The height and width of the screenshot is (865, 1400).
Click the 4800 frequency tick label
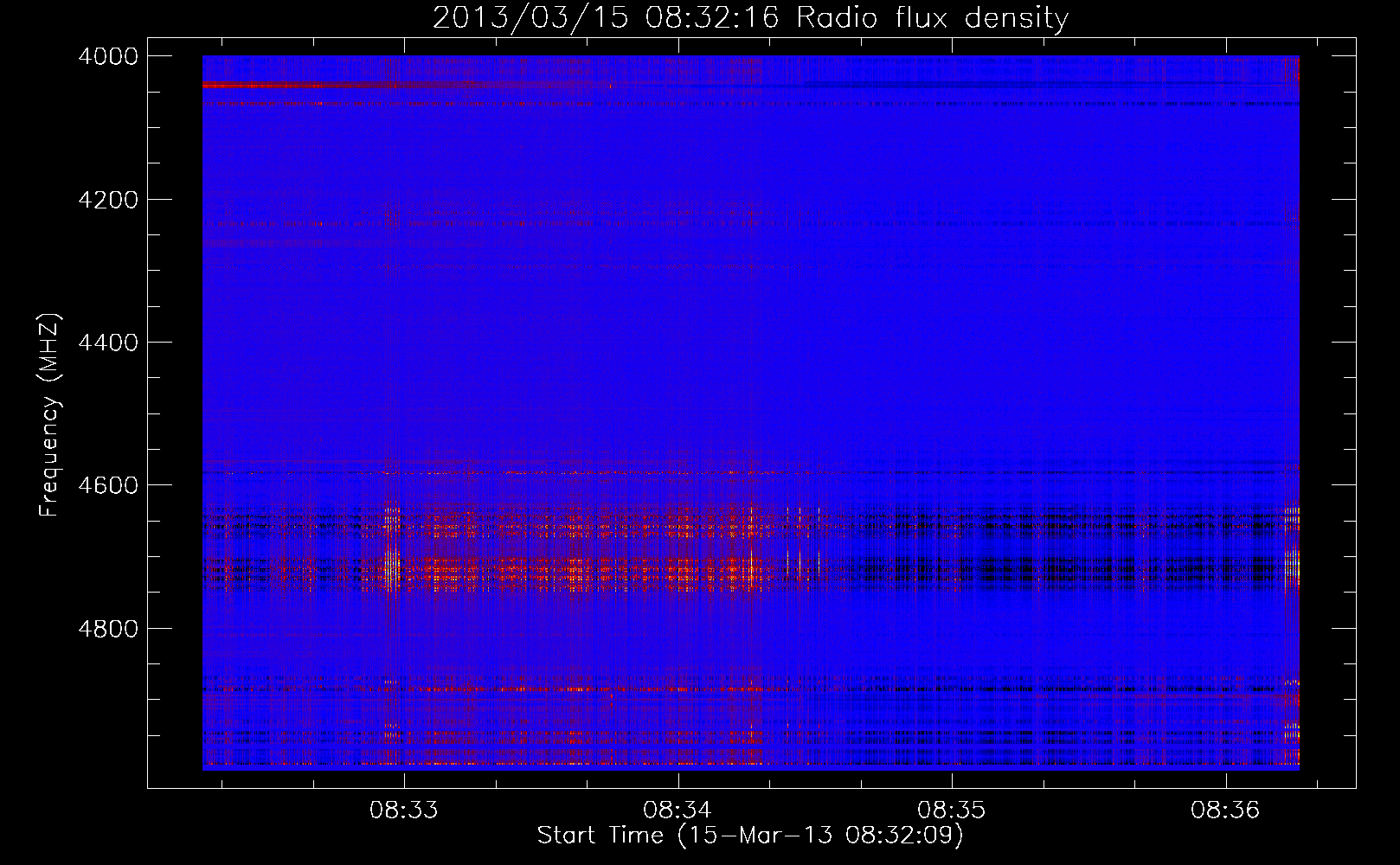tap(107, 629)
